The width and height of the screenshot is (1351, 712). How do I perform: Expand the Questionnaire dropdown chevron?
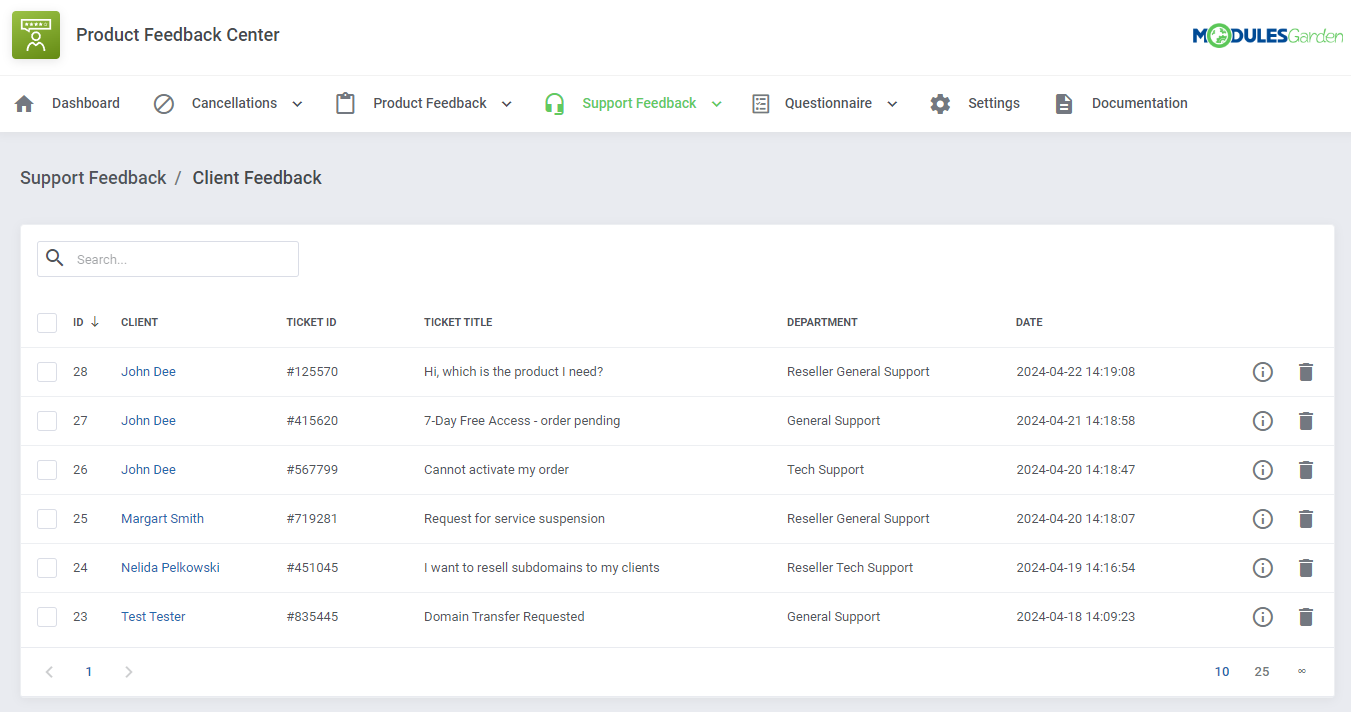[x=892, y=103]
